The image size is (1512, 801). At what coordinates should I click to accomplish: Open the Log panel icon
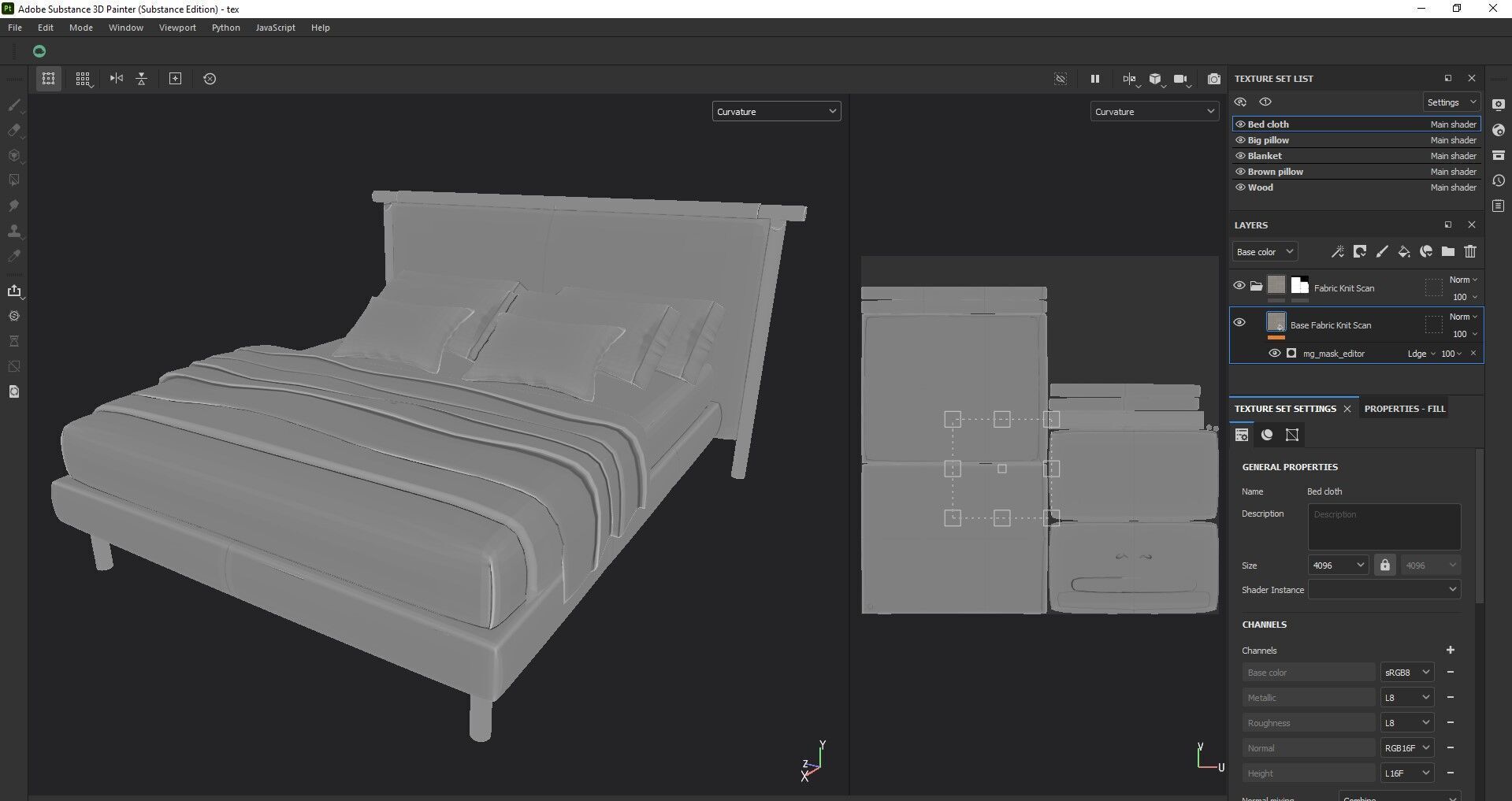(x=1499, y=206)
